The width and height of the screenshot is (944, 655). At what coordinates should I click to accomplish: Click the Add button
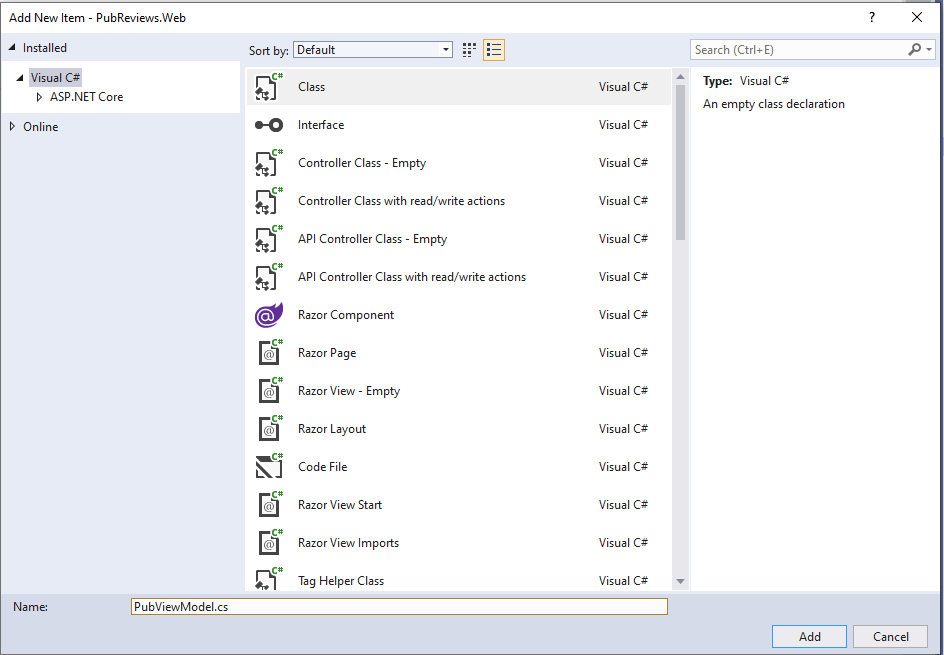pos(808,636)
